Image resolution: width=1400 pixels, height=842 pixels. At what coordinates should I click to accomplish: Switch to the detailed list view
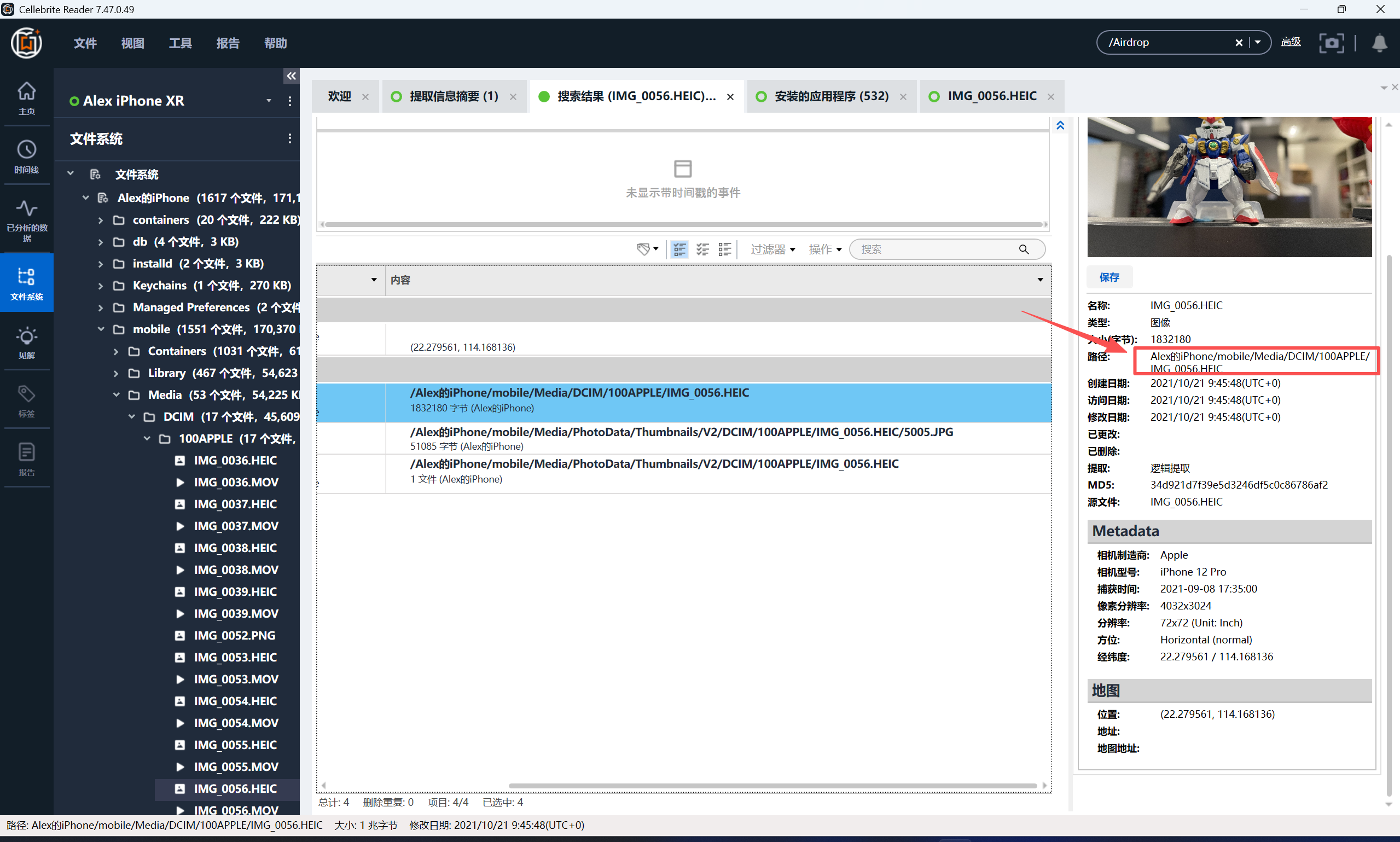pyautogui.click(x=679, y=249)
